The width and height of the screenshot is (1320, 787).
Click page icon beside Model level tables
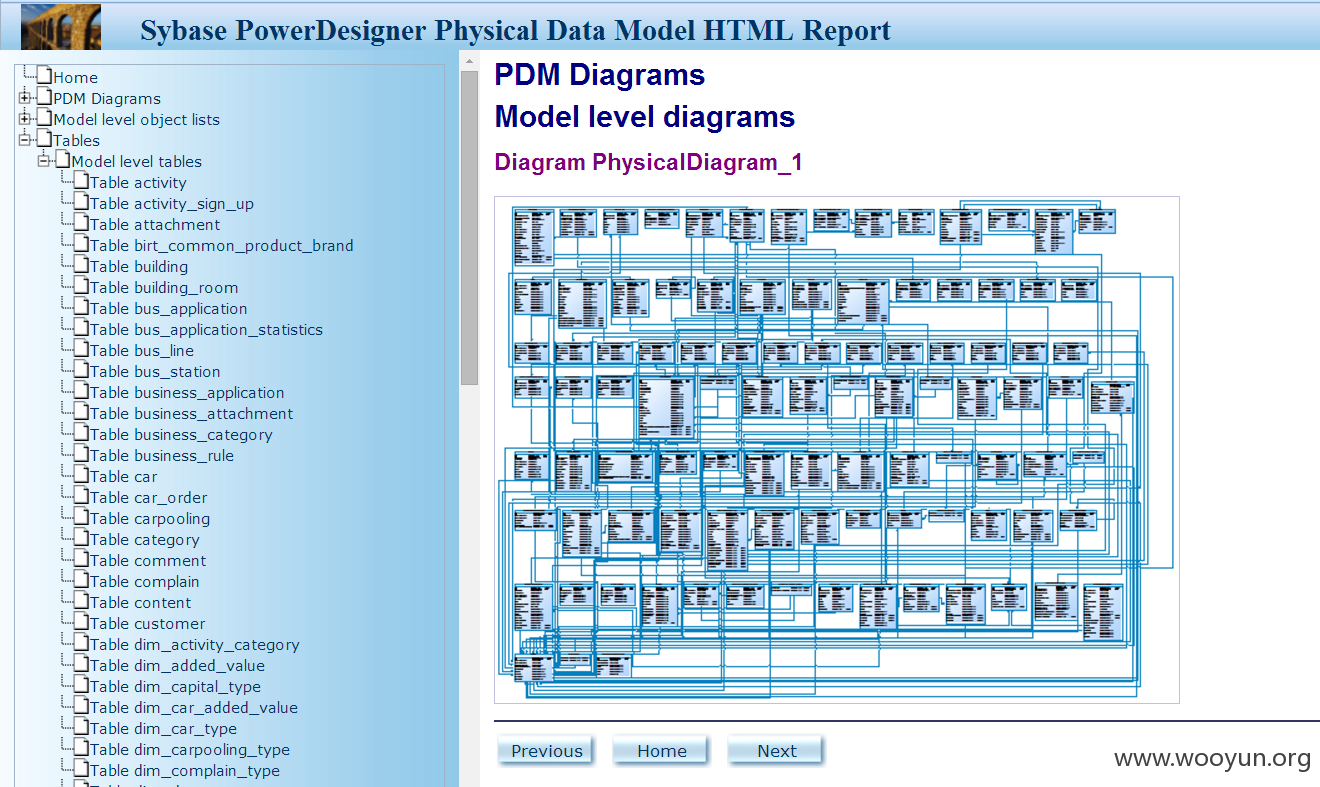[x=62, y=160]
